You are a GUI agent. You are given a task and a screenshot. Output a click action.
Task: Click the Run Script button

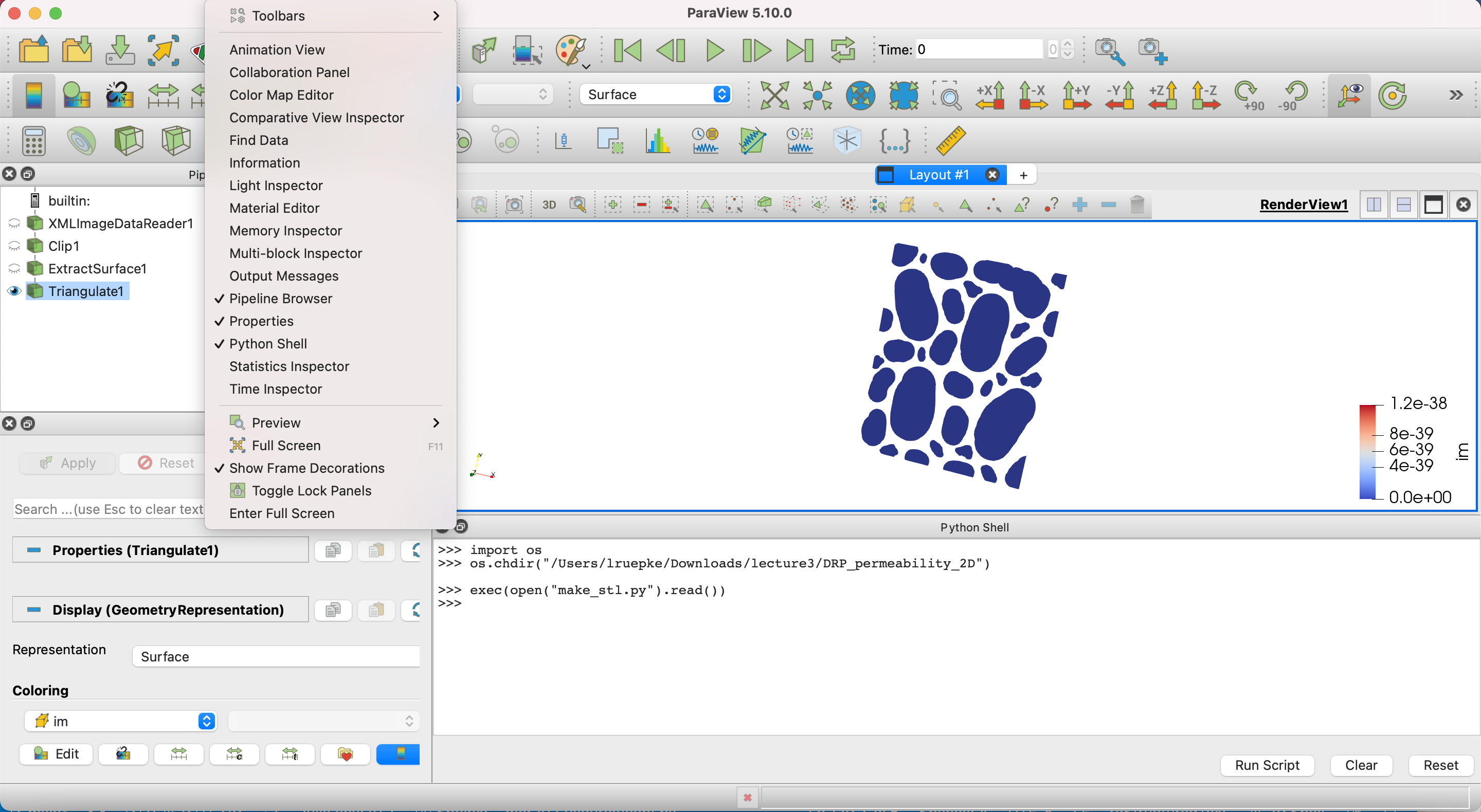click(1267, 765)
